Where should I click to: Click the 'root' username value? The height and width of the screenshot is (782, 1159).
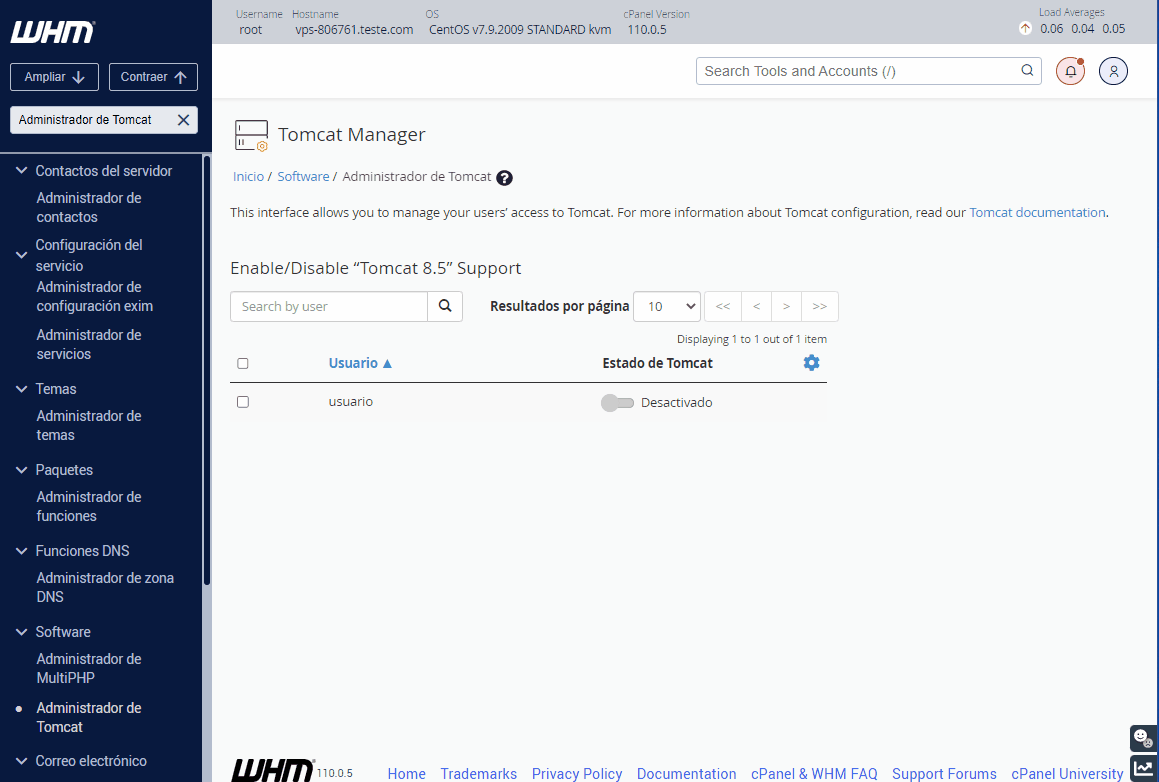tap(251, 30)
